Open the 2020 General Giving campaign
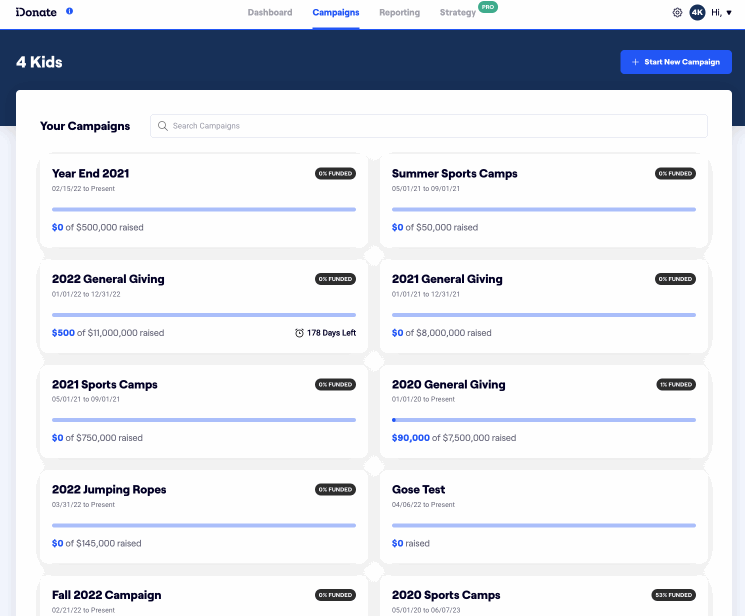The height and width of the screenshot is (616, 745). (544, 411)
